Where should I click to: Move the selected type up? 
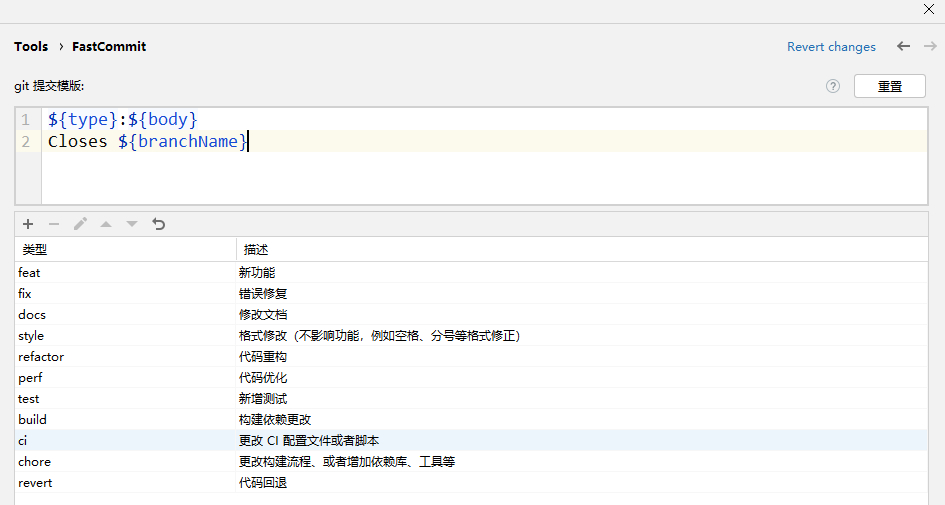(x=106, y=224)
